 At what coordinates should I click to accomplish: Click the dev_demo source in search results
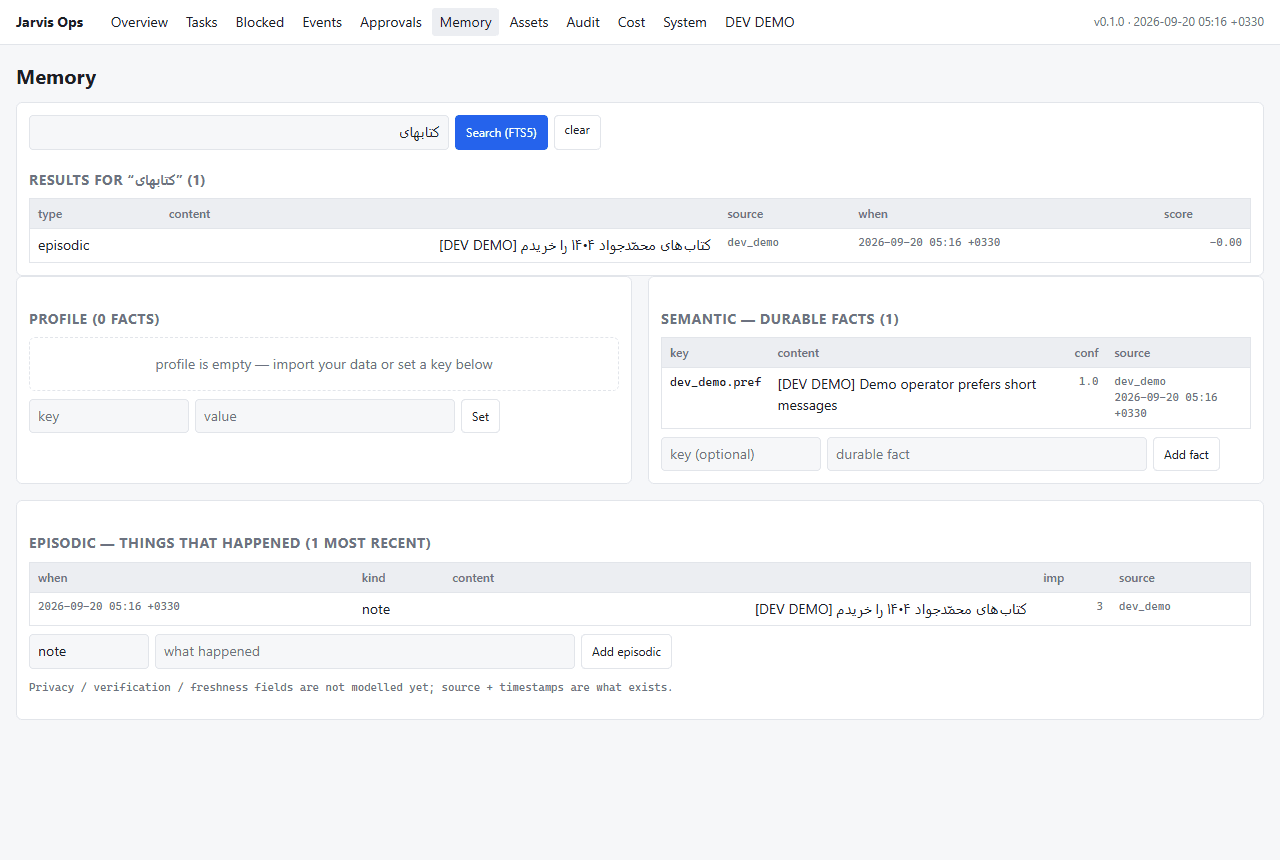click(x=753, y=242)
